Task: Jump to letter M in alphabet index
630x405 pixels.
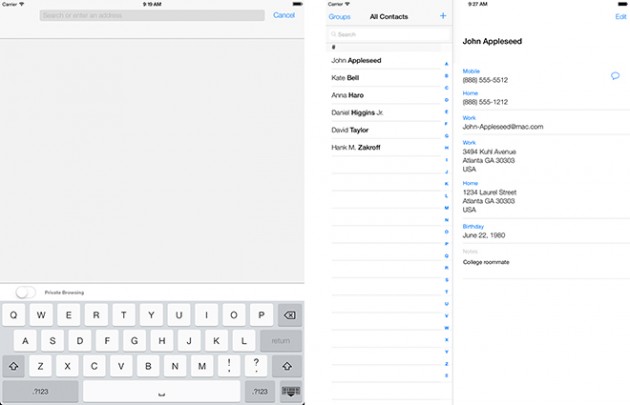Action: 446,208
